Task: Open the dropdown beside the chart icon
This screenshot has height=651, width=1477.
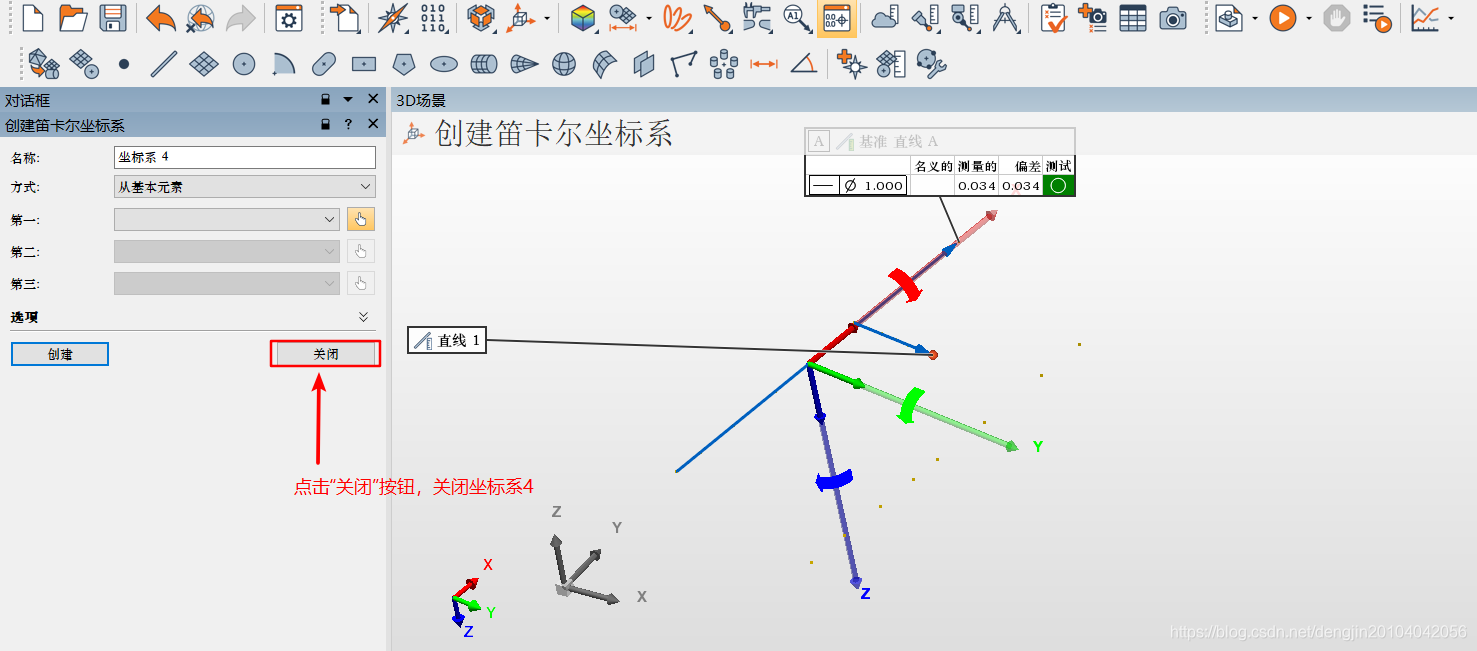Action: click(x=1450, y=18)
